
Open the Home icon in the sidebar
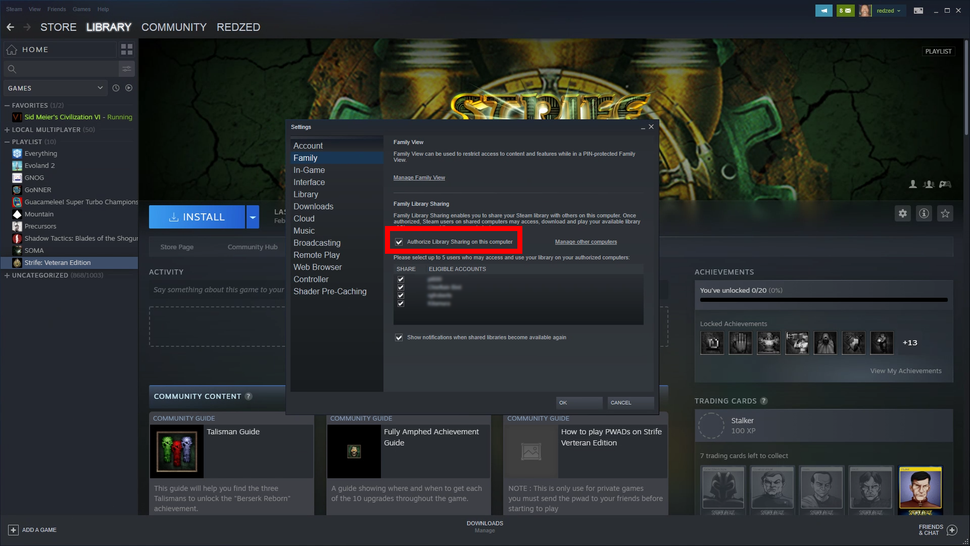11,49
